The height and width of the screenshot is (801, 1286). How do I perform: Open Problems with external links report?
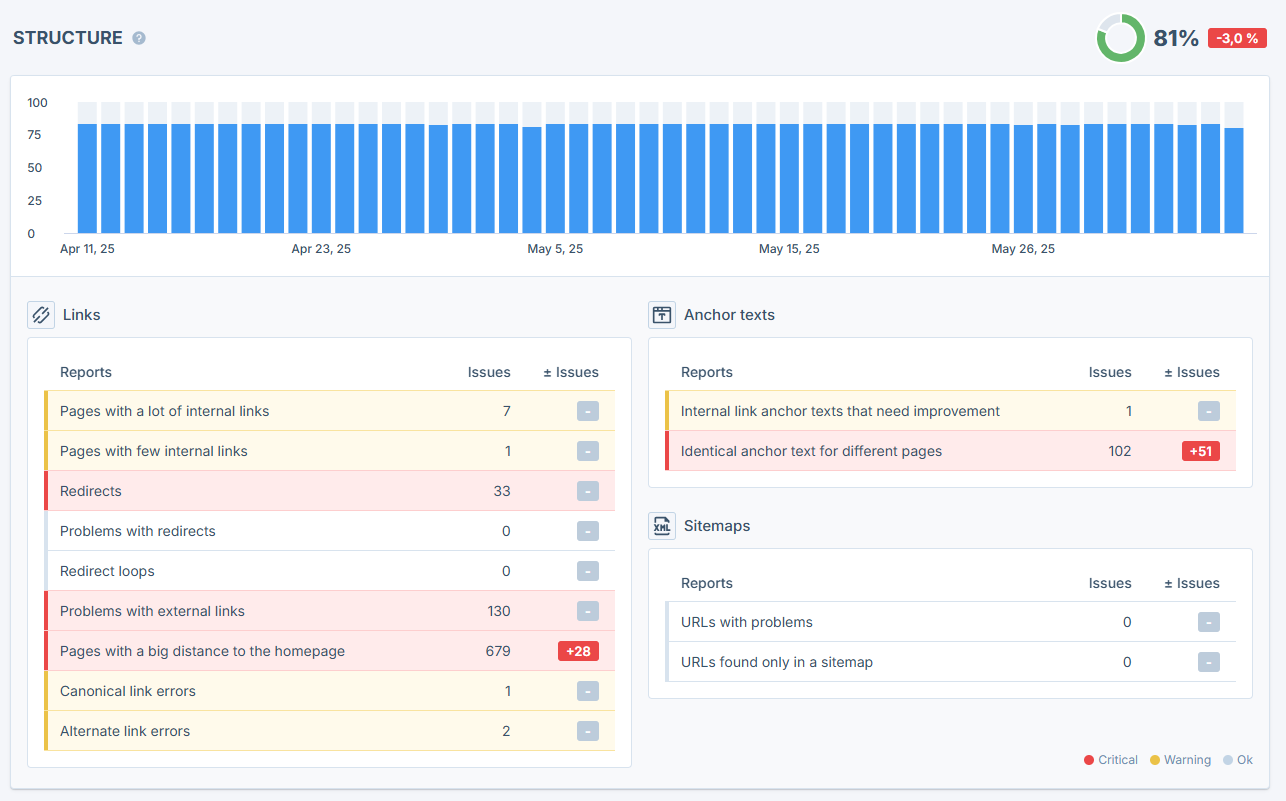click(x=330, y=611)
